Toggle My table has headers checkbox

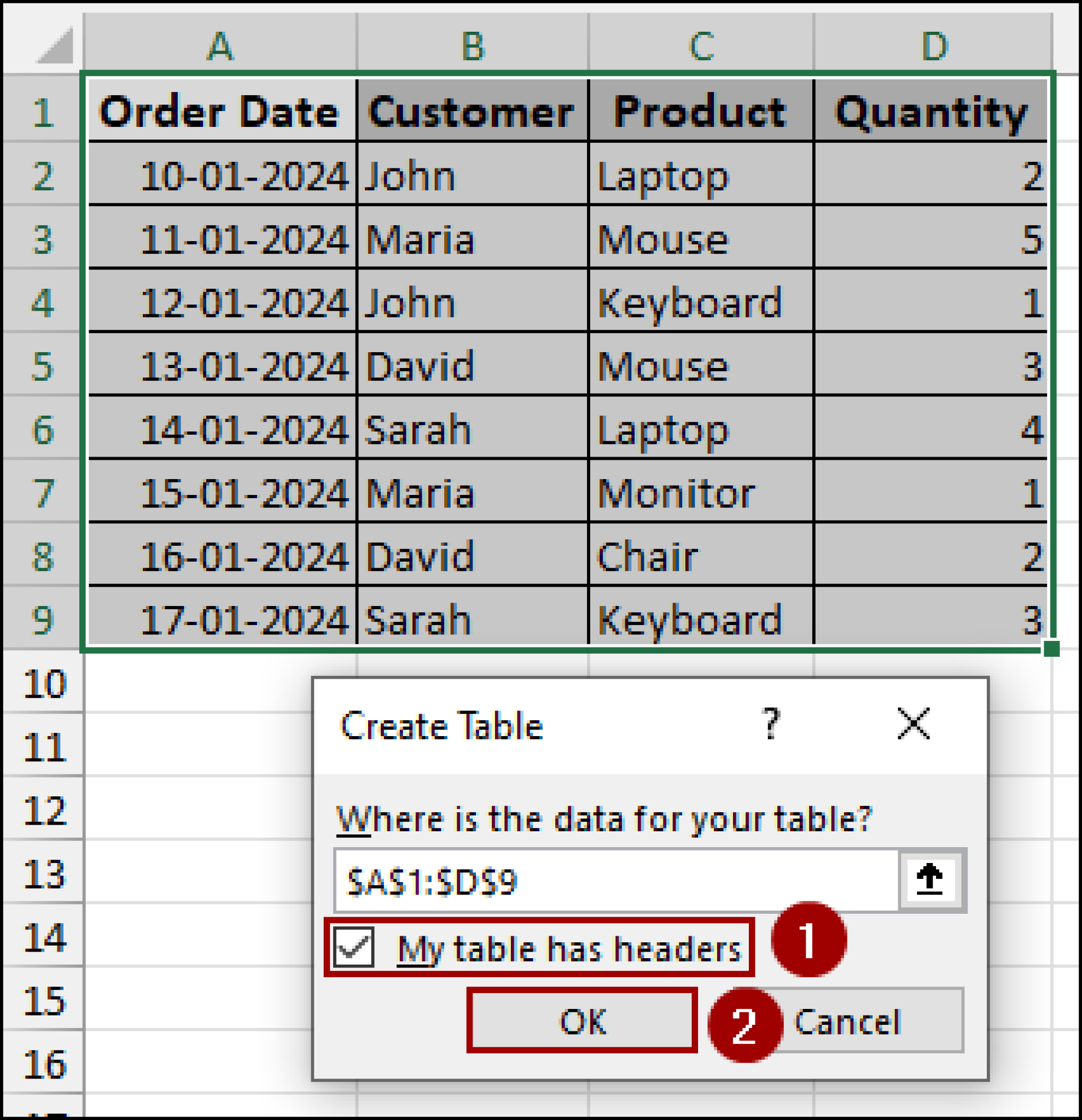[x=354, y=947]
